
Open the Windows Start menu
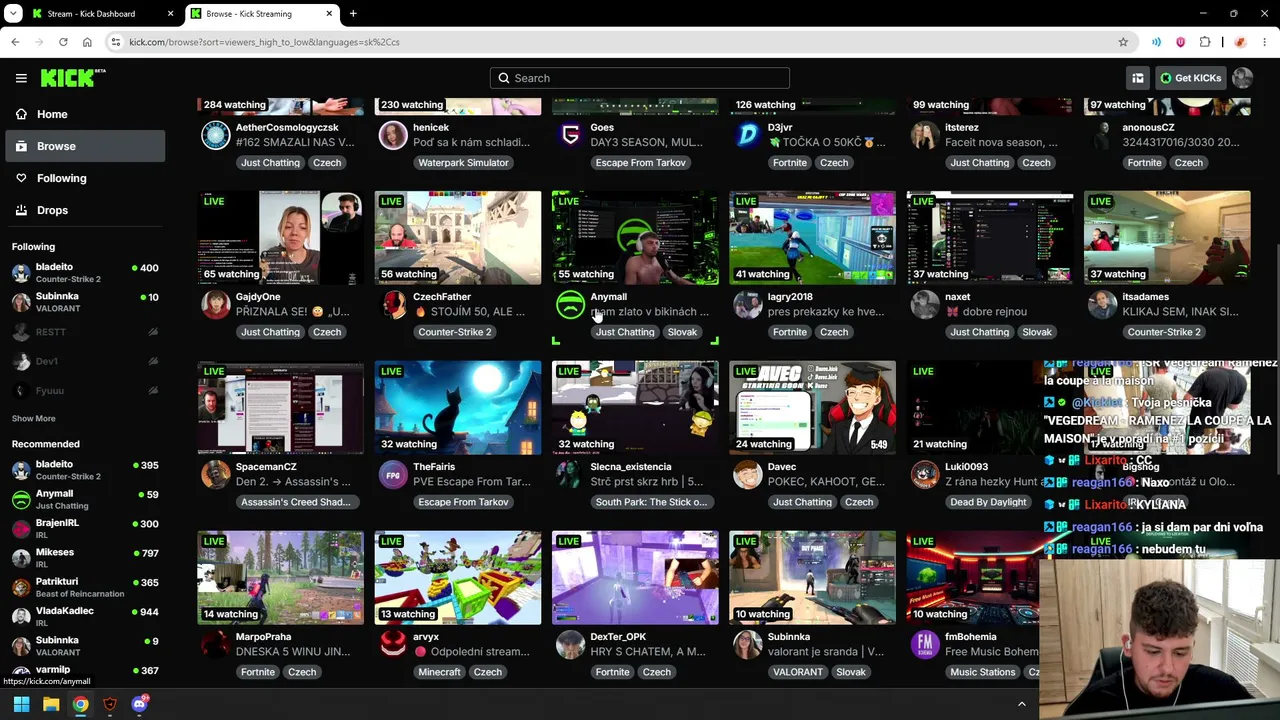21,704
